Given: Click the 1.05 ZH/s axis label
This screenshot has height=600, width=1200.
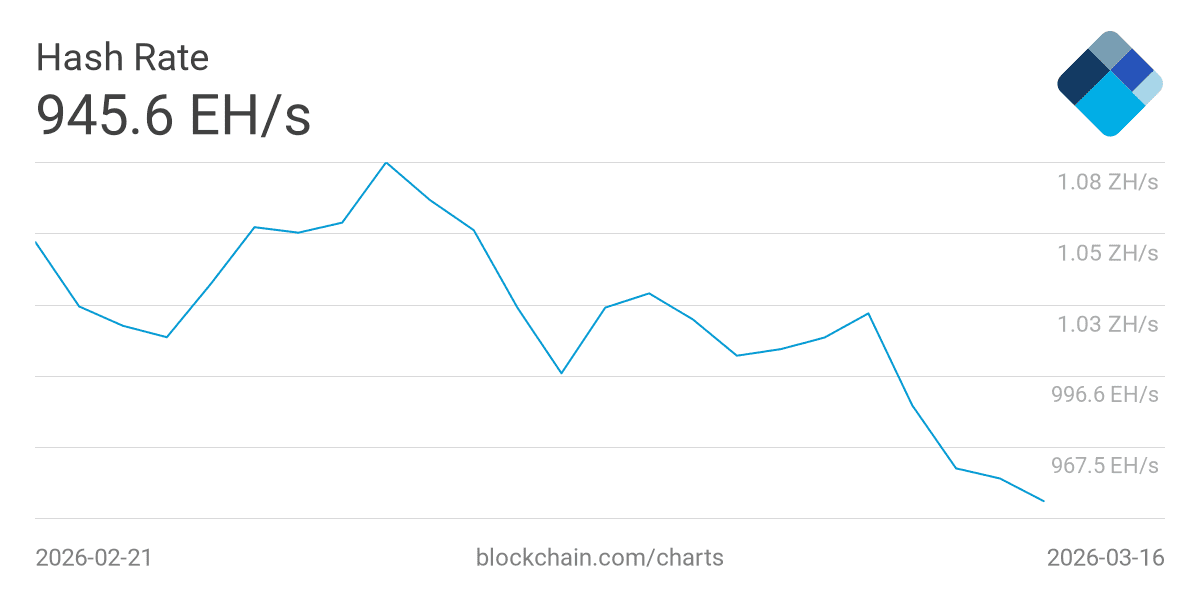Looking at the screenshot, I should (1108, 253).
